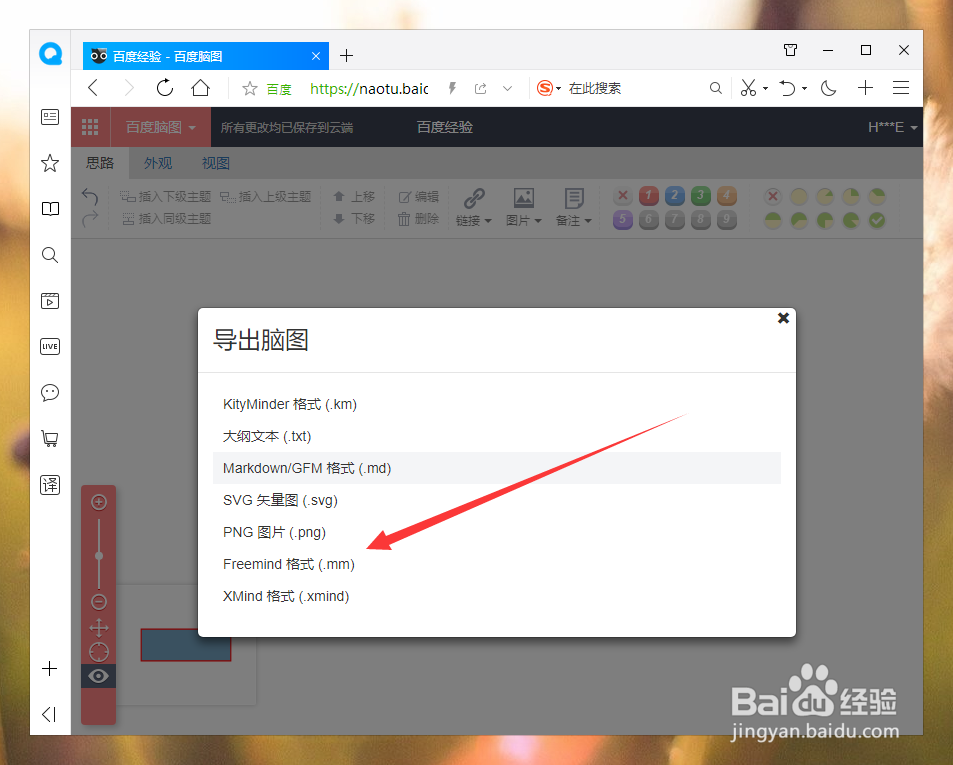Image resolution: width=953 pixels, height=765 pixels.
Task: Expand the 百度脑图 dropdown menu
Action: 160,127
